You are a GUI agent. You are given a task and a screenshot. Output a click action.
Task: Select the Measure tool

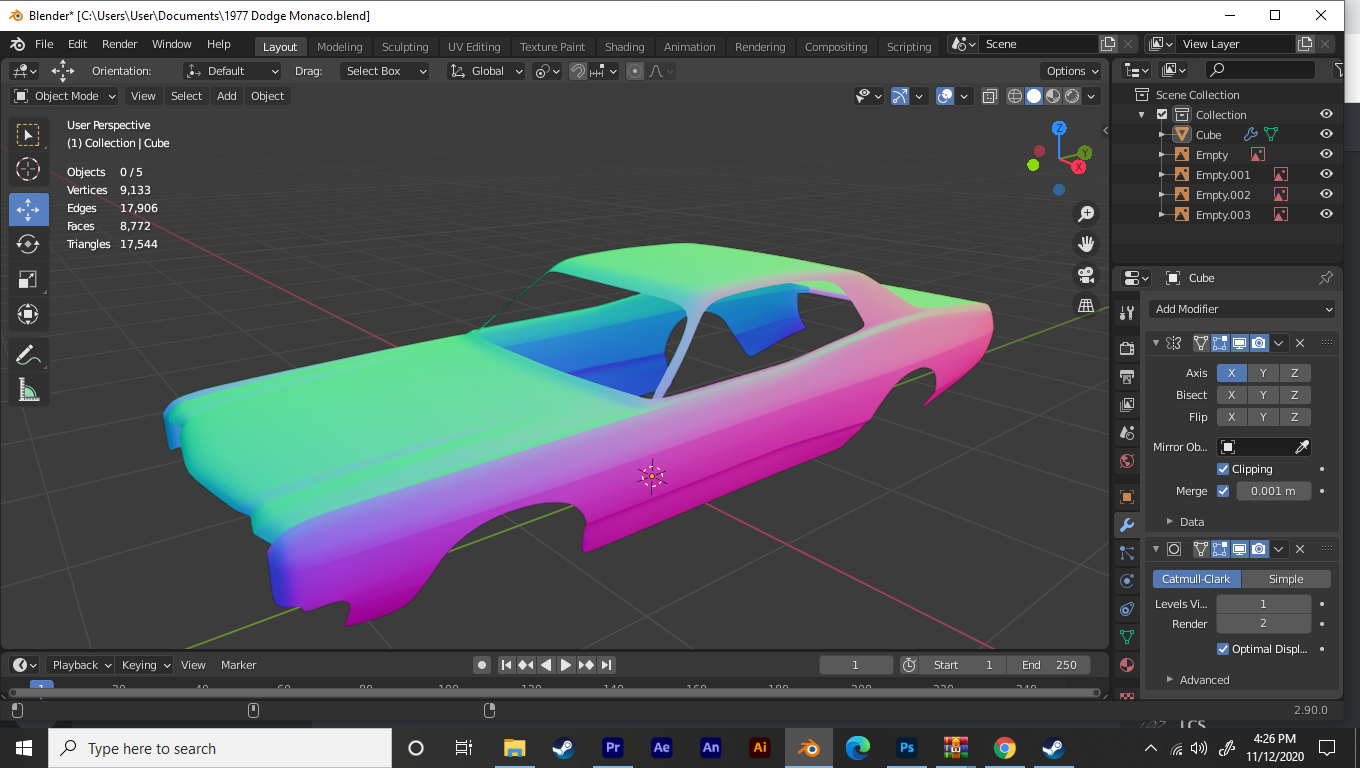tap(28, 389)
